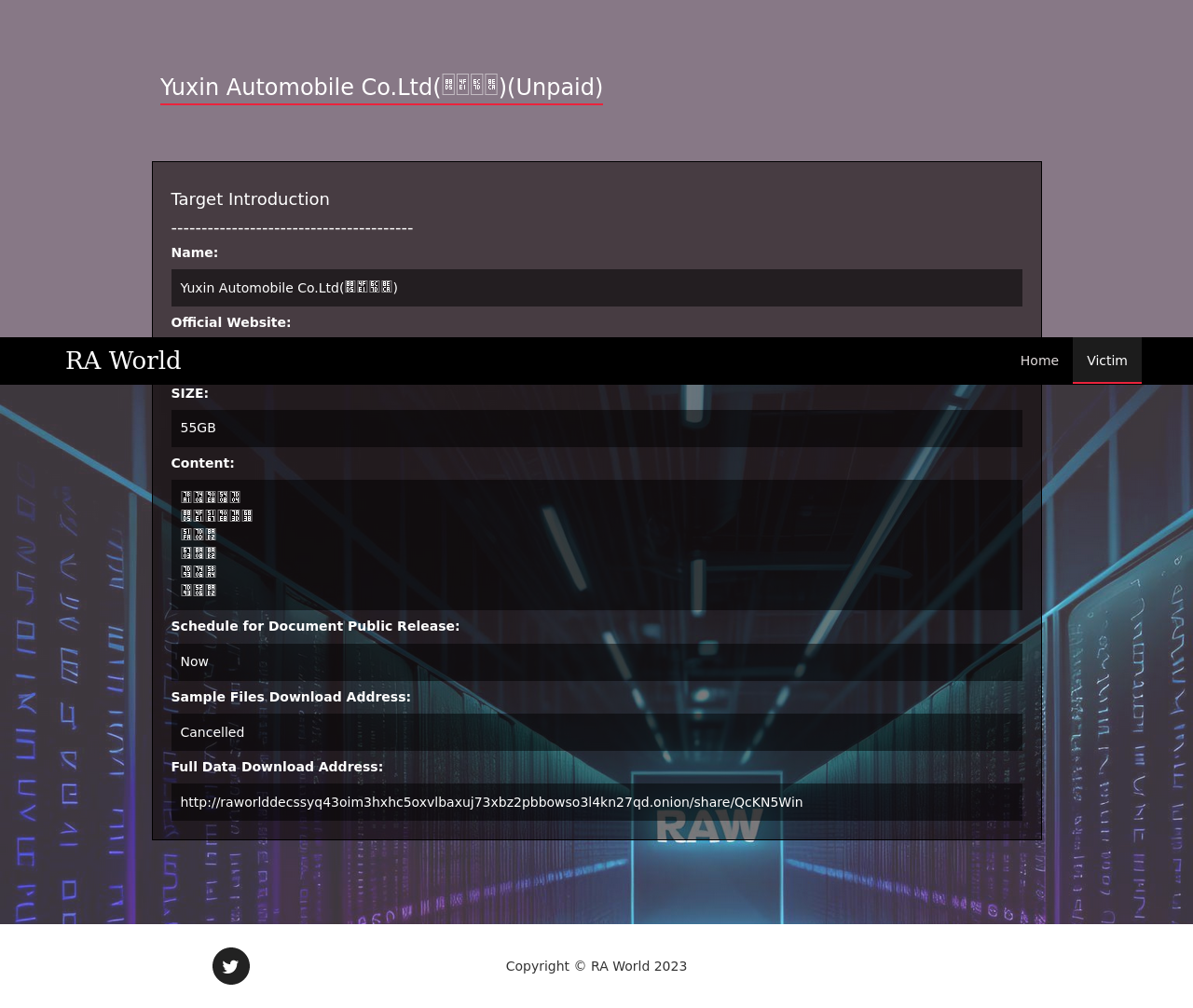Click the 'Target Introduction' heading
Image resolution: width=1193 pixels, height=1008 pixels.
click(x=250, y=199)
